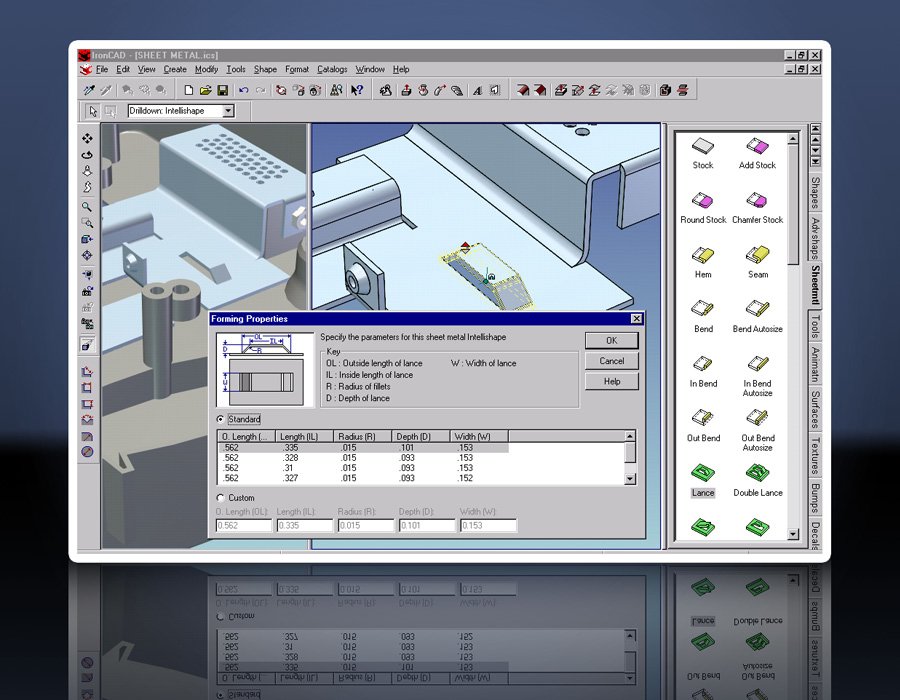Select the Out Bend shape
This screenshot has width=900, height=700.
(703, 426)
